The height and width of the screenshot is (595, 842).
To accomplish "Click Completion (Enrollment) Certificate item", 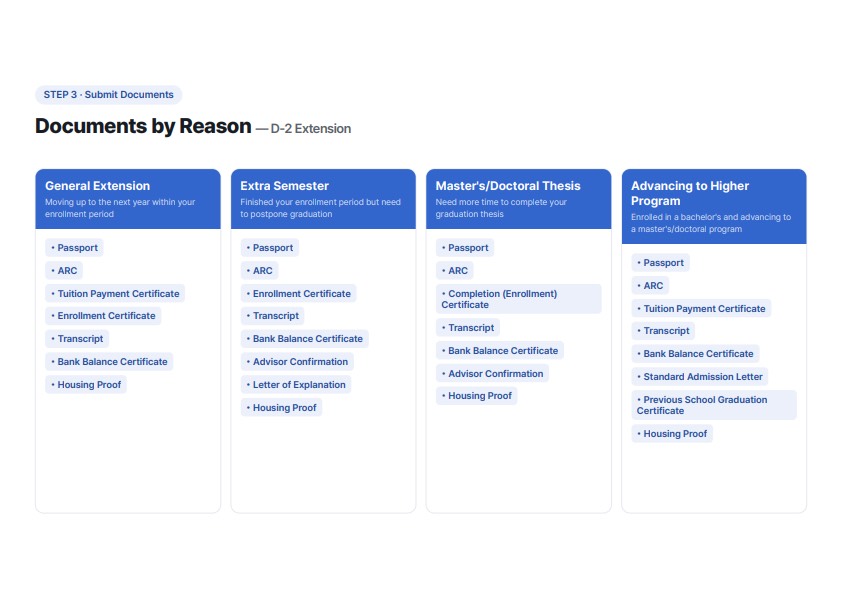I will (x=519, y=299).
